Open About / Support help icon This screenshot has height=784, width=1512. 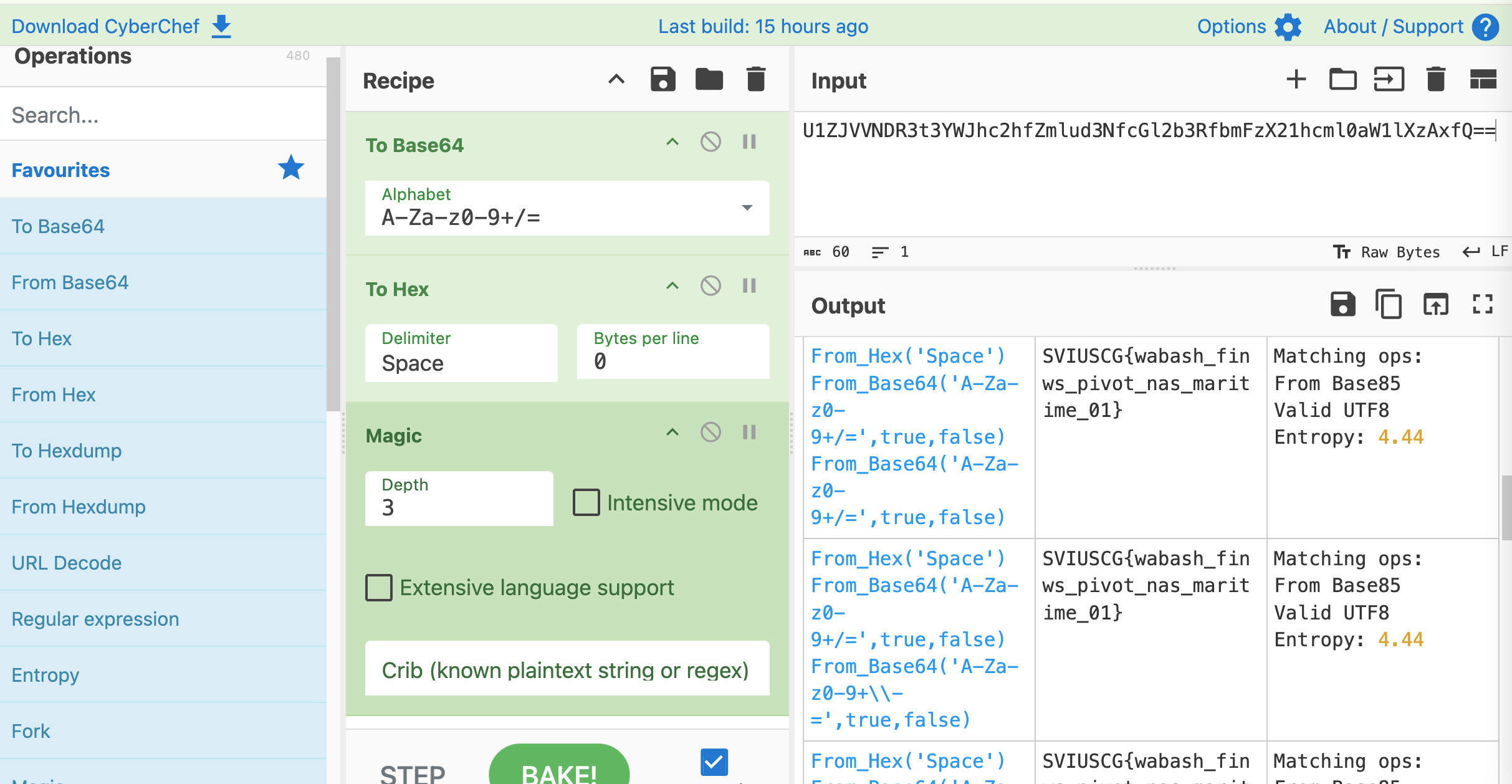tap(1486, 27)
